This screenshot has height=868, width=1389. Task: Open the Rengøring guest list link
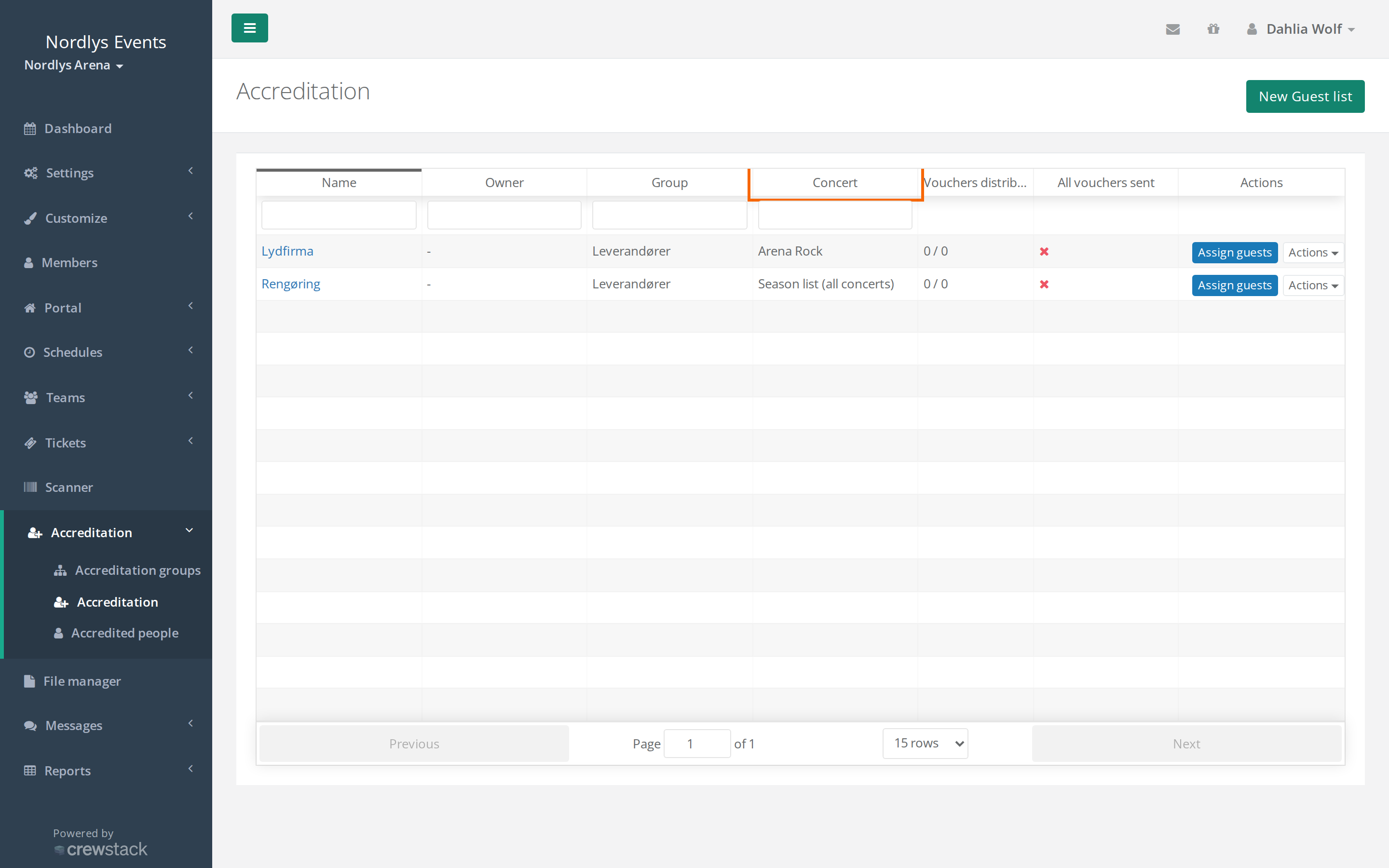(x=290, y=284)
